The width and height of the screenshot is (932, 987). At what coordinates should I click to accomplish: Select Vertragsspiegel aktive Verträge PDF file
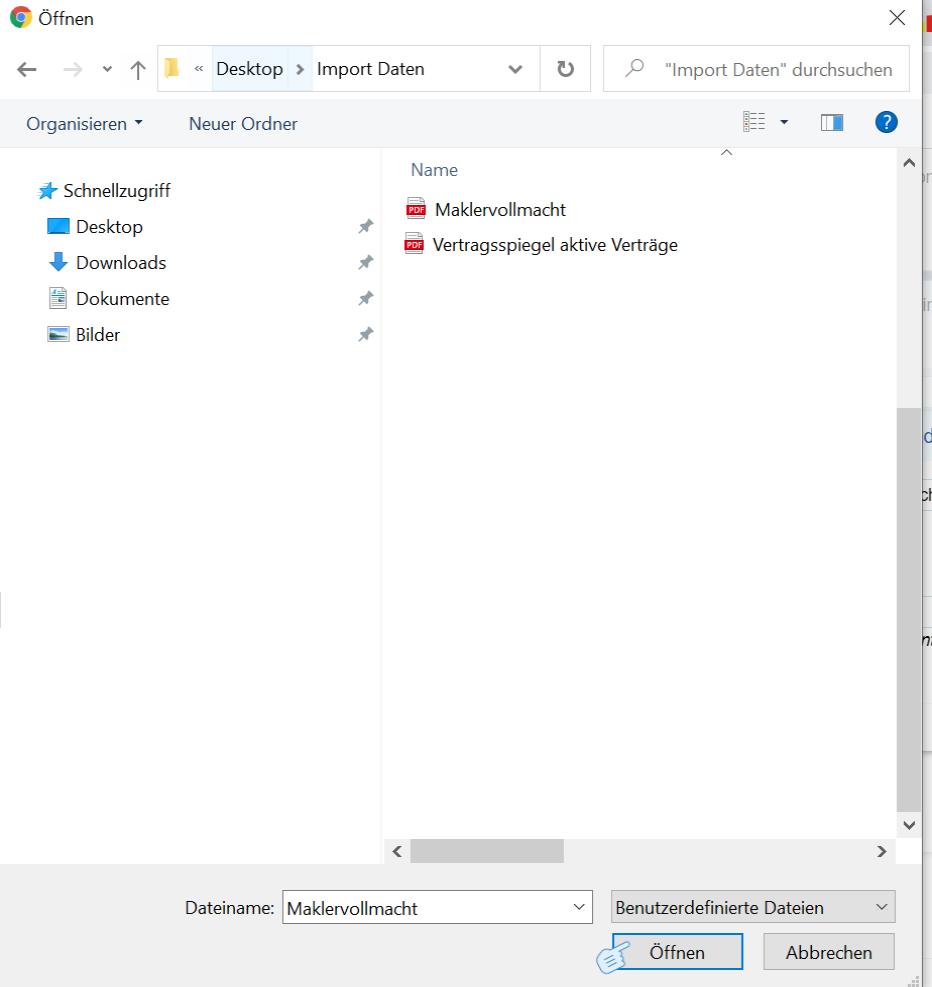point(554,245)
